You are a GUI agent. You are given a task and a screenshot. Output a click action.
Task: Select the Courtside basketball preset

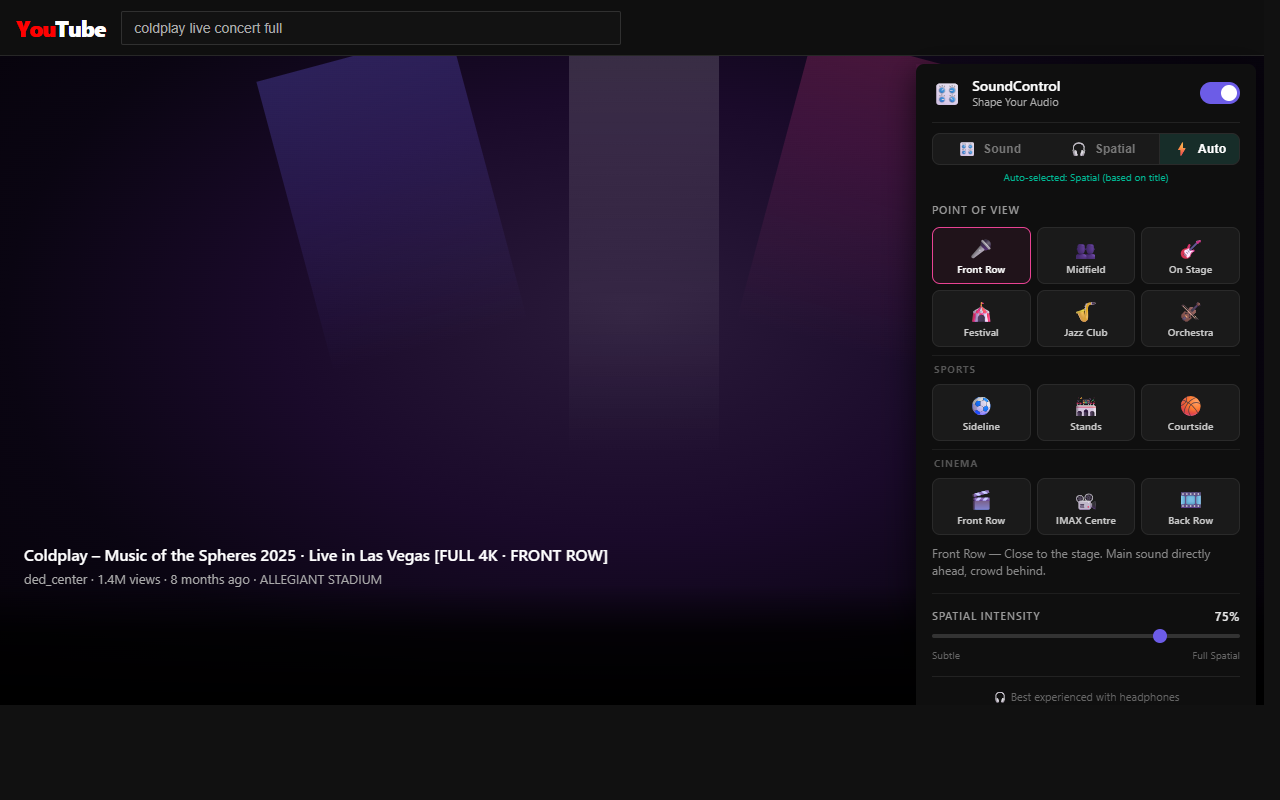click(1190, 412)
